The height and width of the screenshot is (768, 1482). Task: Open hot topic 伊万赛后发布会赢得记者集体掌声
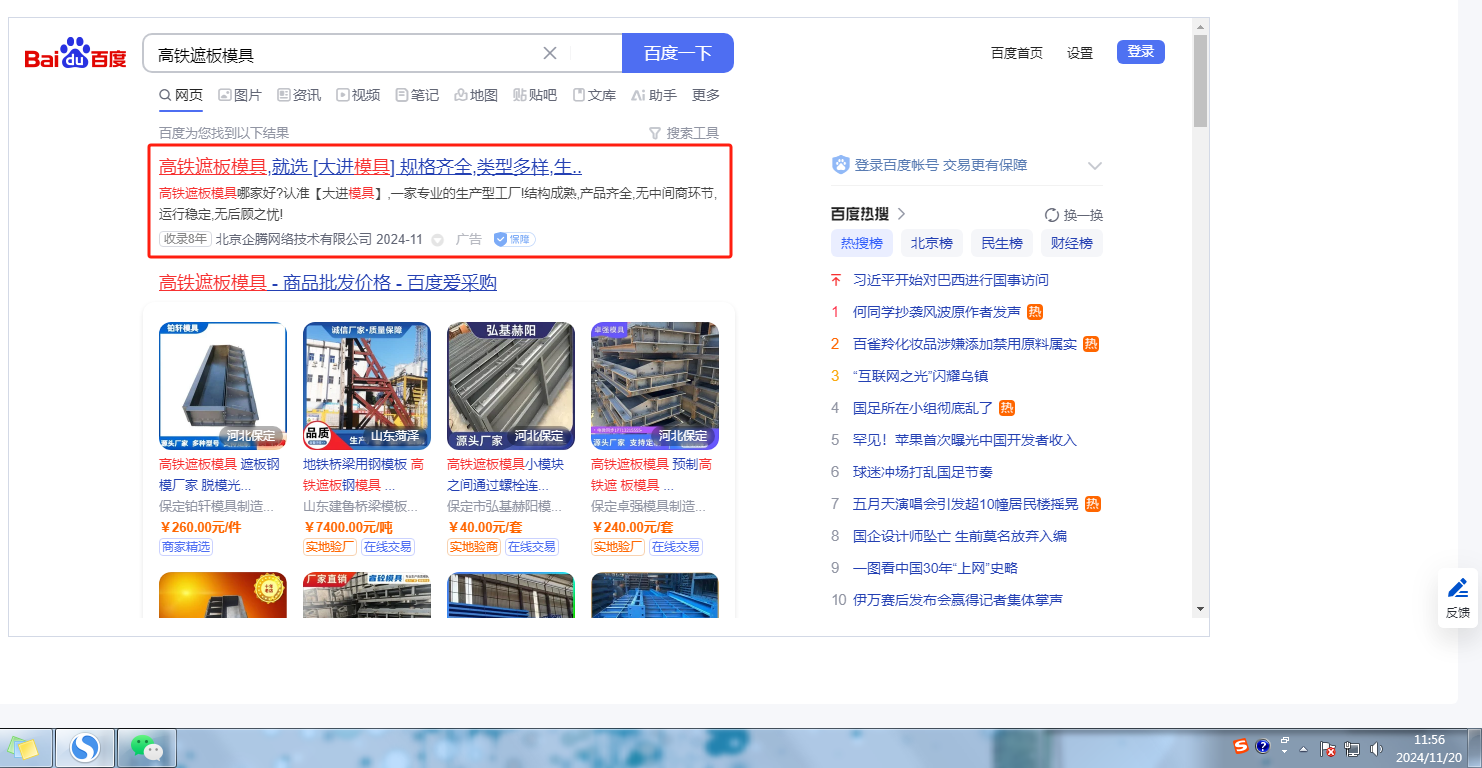coord(958,600)
